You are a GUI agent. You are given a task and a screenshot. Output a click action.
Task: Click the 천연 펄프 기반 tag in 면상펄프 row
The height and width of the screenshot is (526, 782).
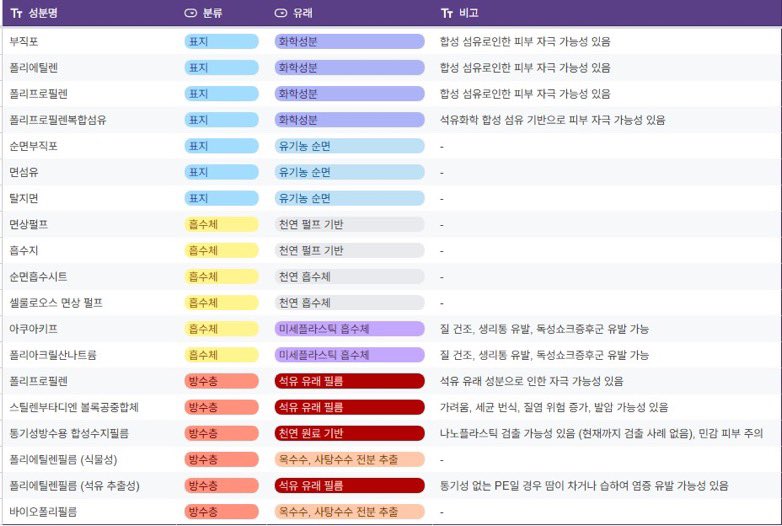[311, 224]
